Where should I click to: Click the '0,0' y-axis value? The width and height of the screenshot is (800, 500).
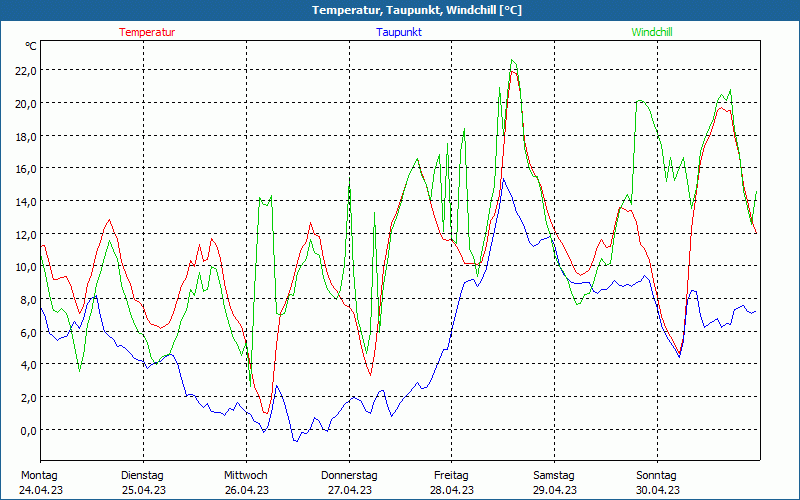click(x=28, y=431)
